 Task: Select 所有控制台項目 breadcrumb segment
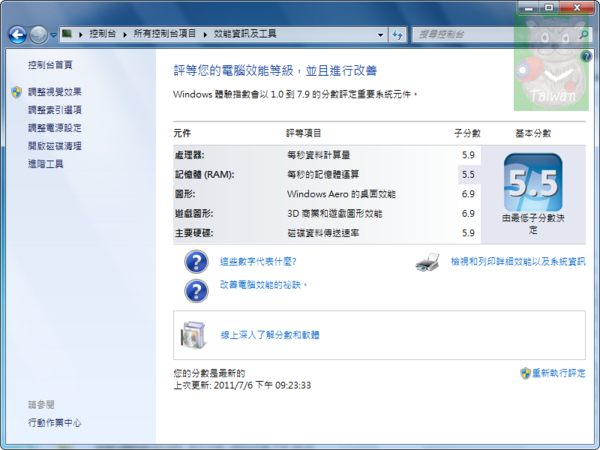pos(165,34)
